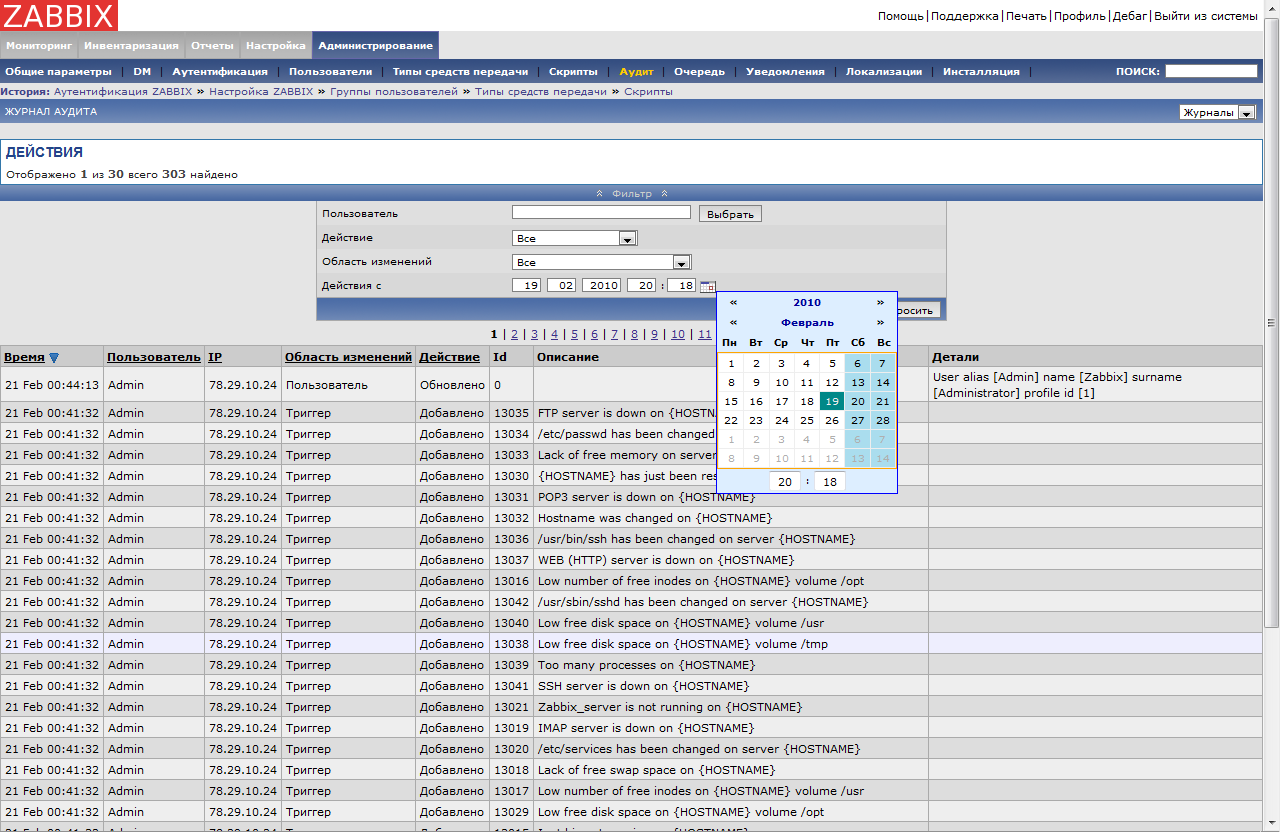This screenshot has height=832, width=1280.
Task: Open history link Группы пользователей
Action: coord(394,91)
